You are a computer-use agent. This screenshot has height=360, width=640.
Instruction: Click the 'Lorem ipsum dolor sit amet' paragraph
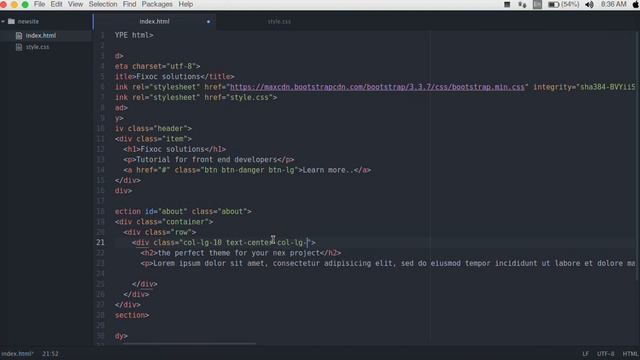click(x=388, y=263)
